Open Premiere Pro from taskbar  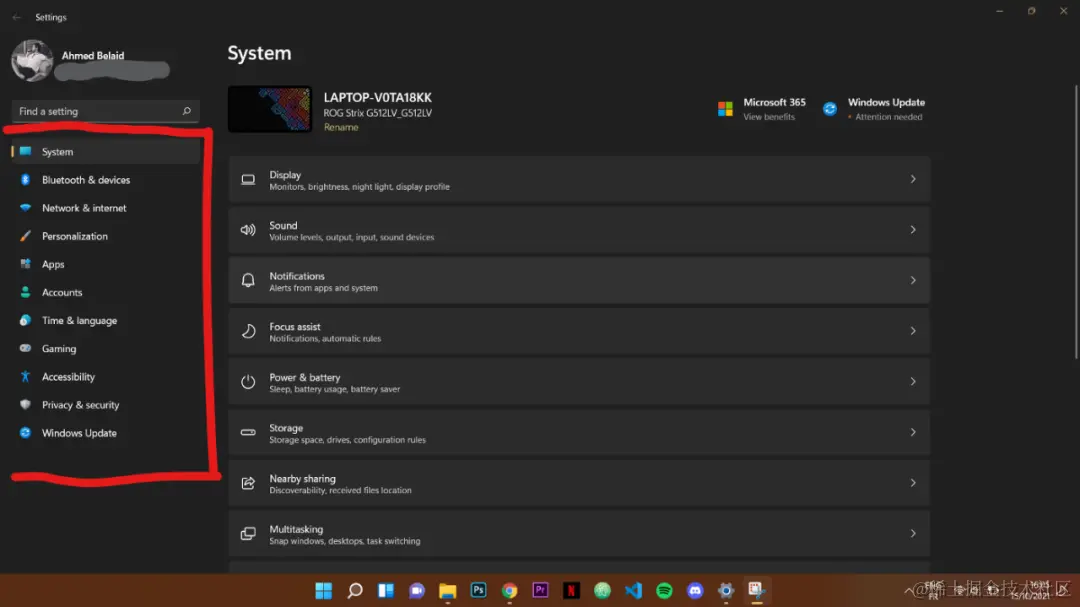pos(541,590)
